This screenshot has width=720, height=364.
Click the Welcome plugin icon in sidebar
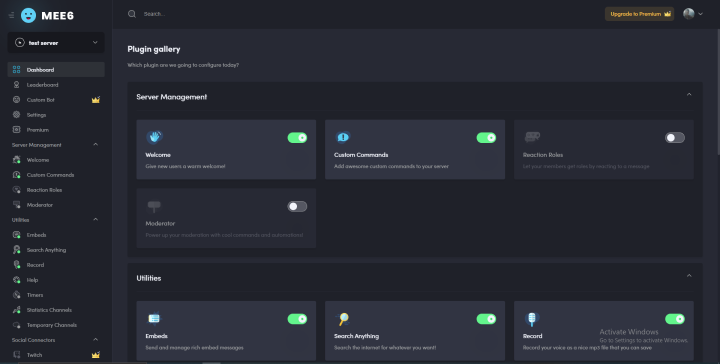point(17,160)
